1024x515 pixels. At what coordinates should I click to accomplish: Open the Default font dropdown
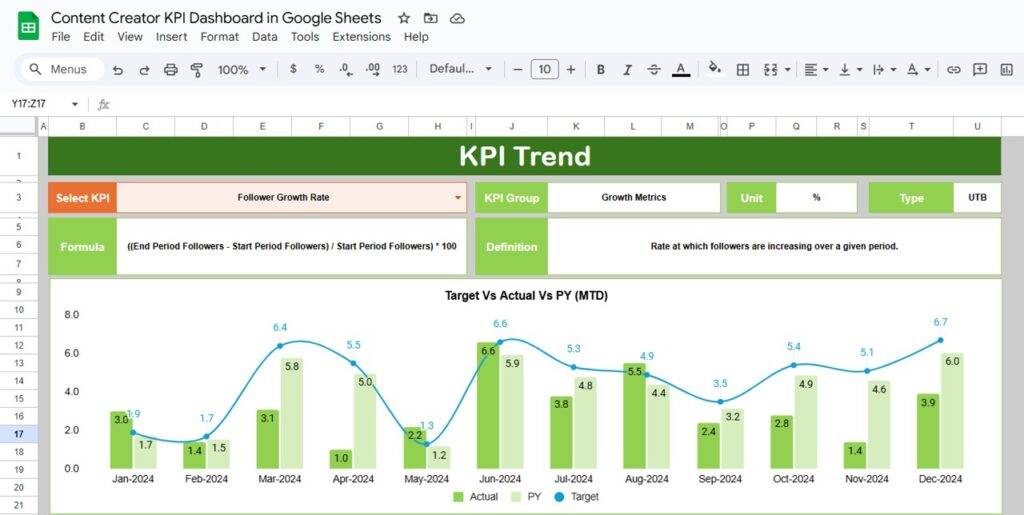tap(460, 69)
